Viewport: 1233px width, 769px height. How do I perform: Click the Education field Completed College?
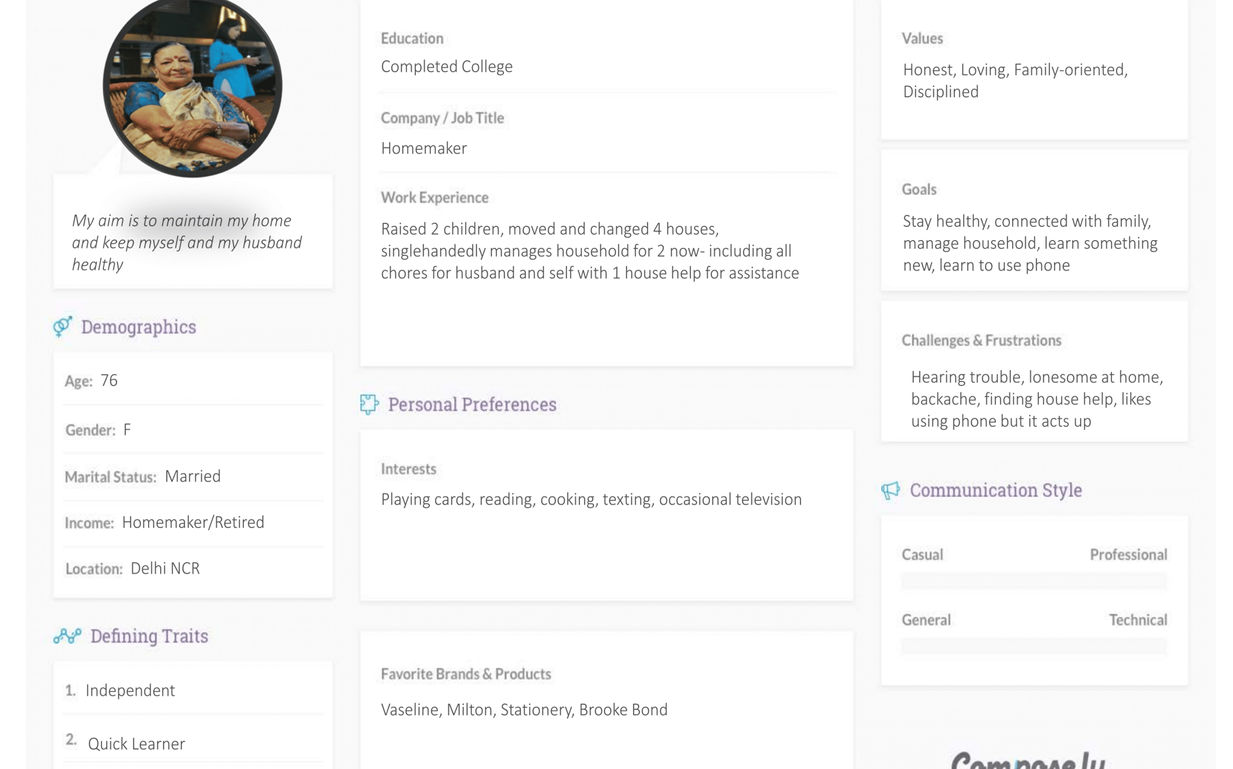click(447, 67)
